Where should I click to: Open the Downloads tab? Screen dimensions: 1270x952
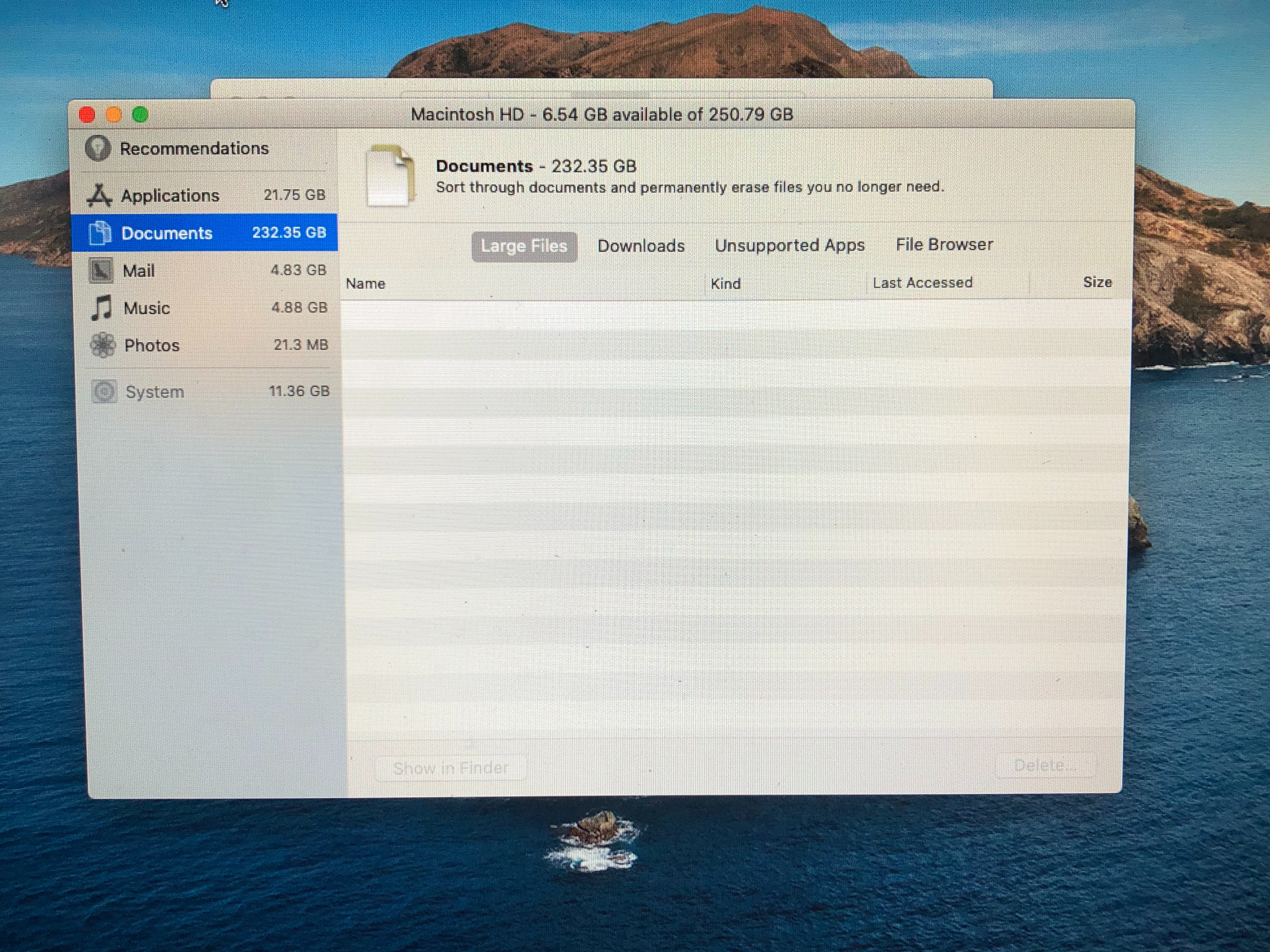click(641, 246)
